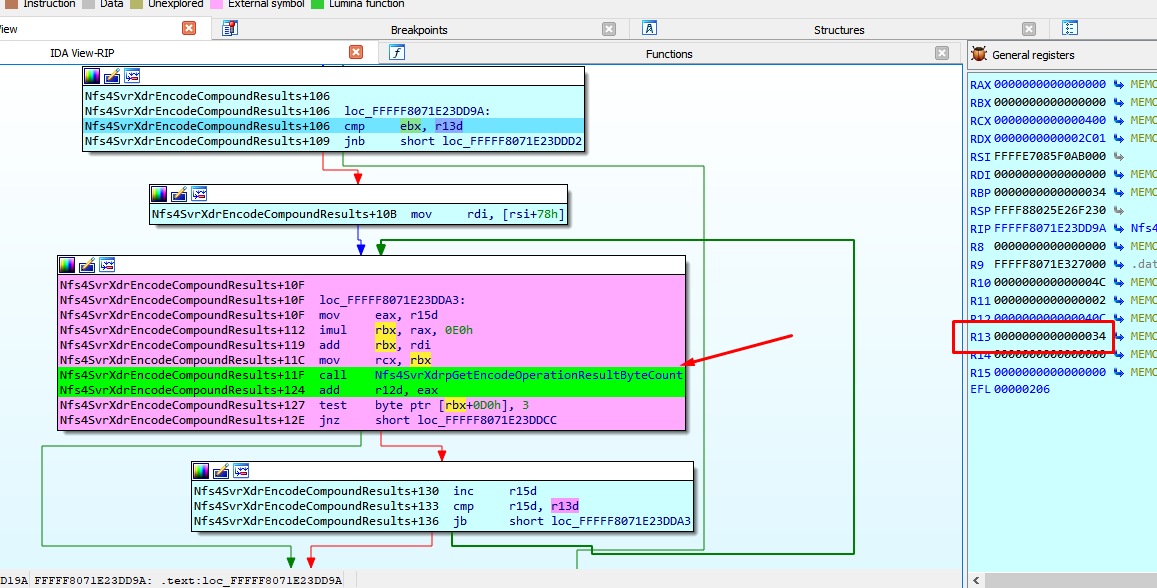
Task: Select R9 value FFFFF8071E327000
Action: tap(1050, 264)
